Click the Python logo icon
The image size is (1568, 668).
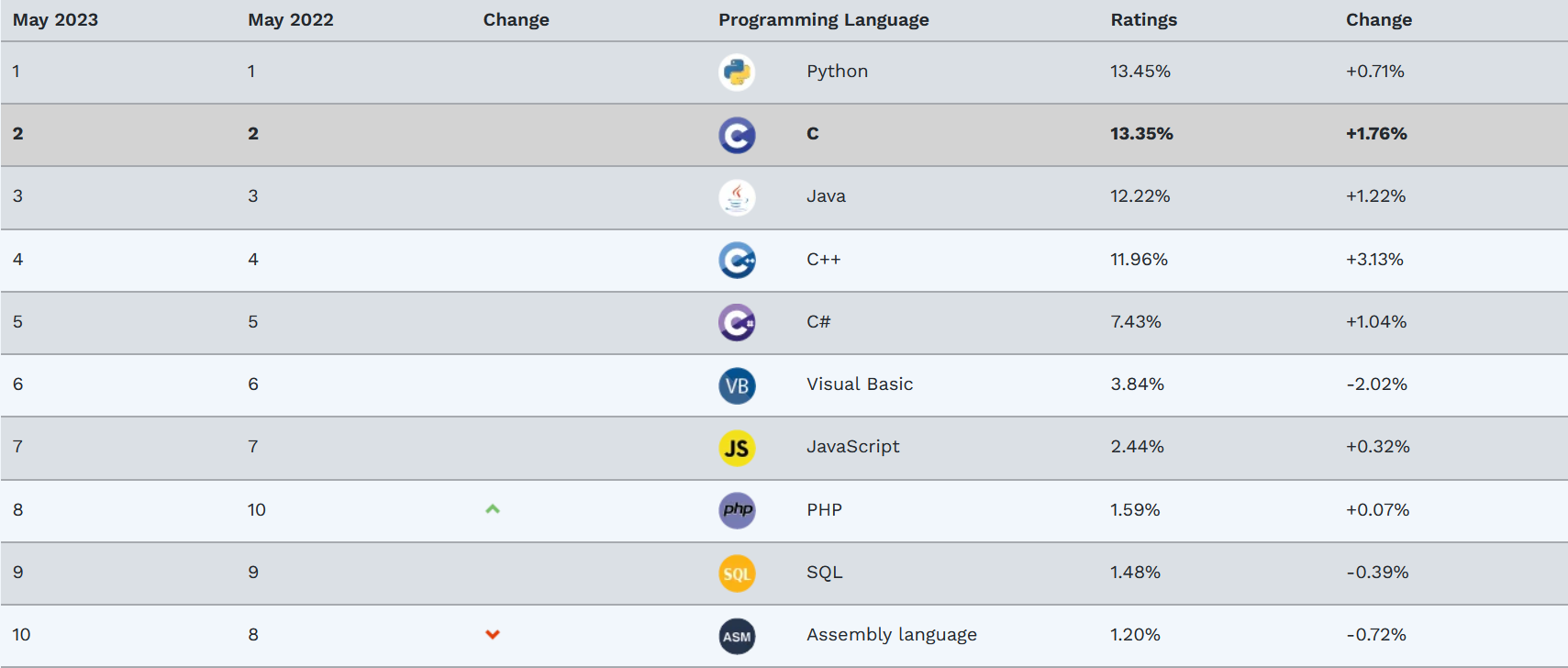click(x=737, y=72)
